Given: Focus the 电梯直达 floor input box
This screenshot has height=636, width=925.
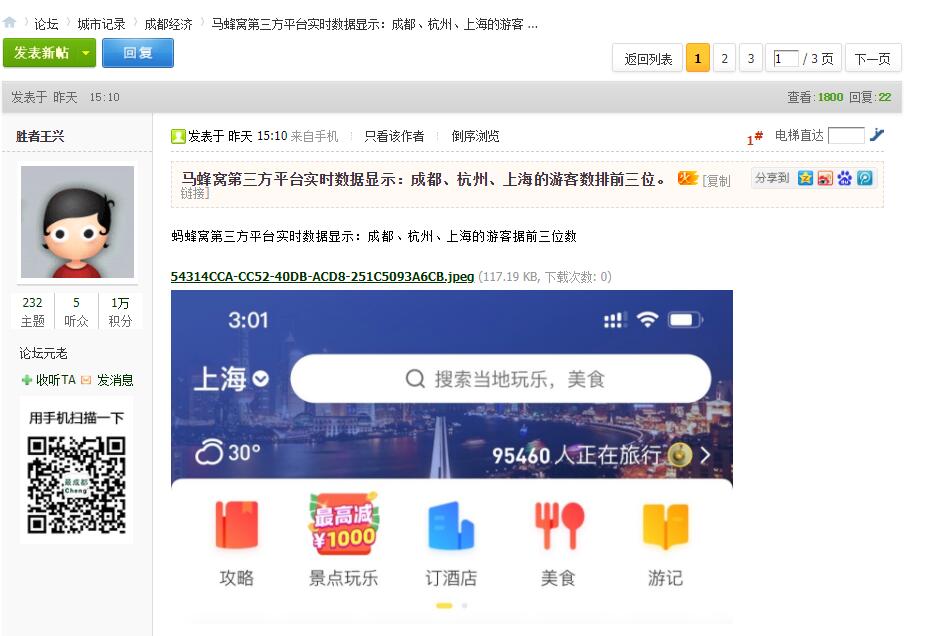Looking at the screenshot, I should 846,136.
